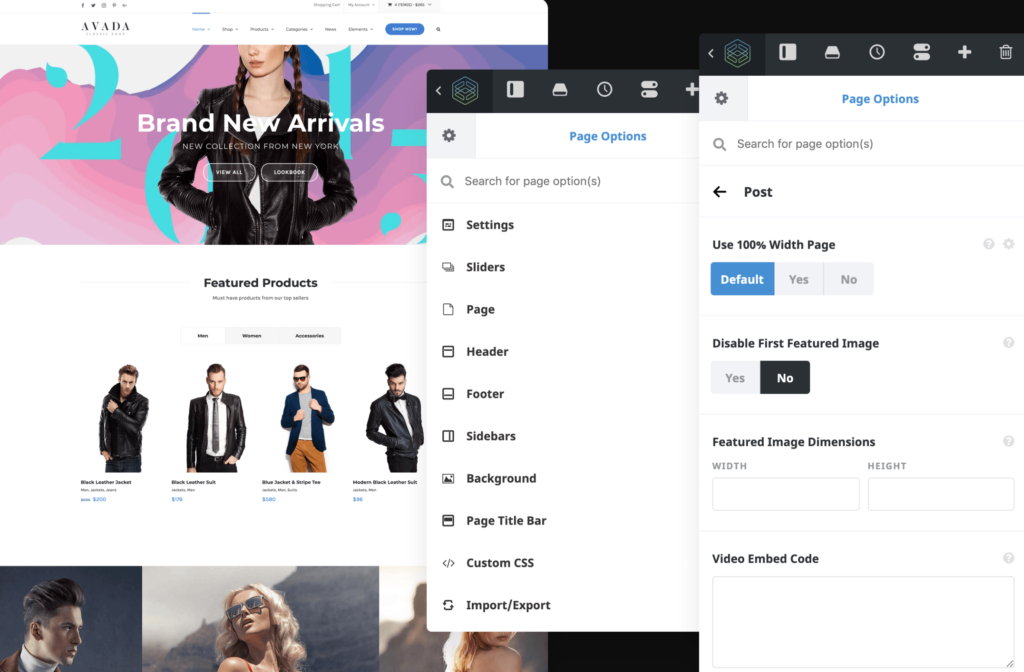This screenshot has width=1024, height=672.
Task: Open the preferences switches icon above the Settings menu list
Action: point(649,89)
